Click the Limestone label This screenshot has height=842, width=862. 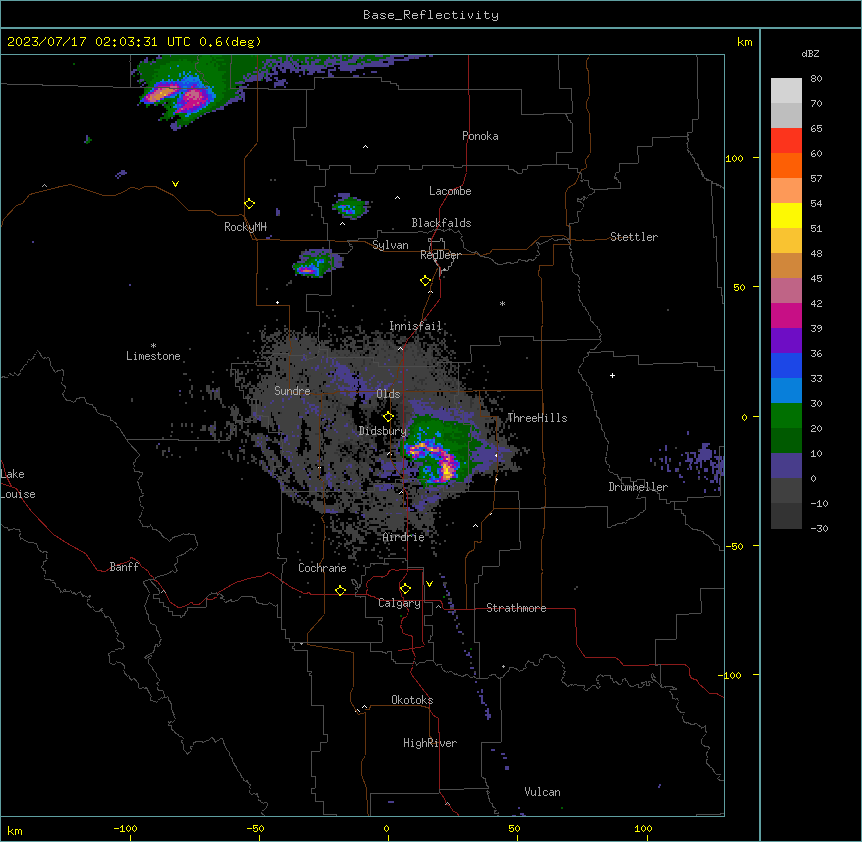[153, 356]
